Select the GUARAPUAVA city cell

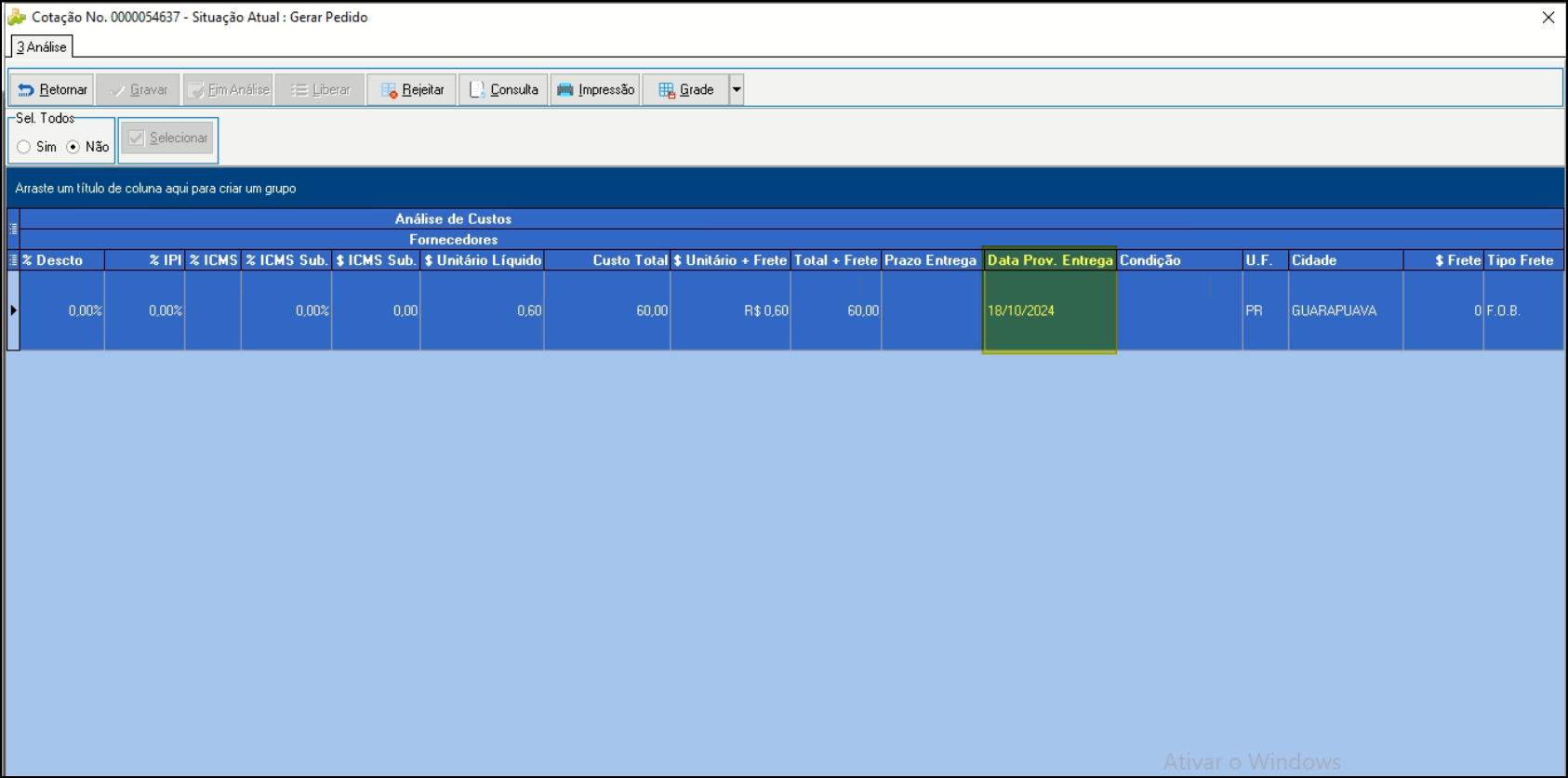(x=1346, y=311)
